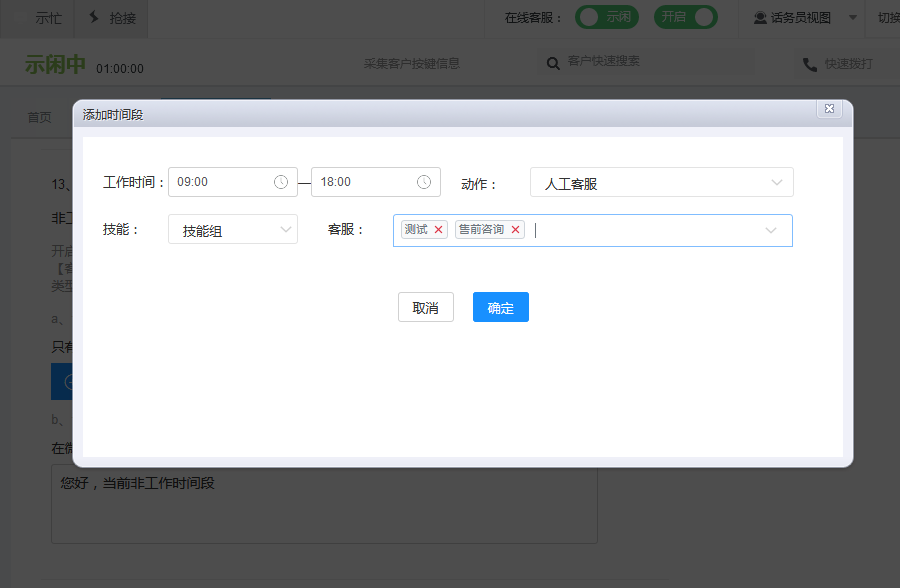Open the 动作 dropdown showing 人工客服
Image resolution: width=900 pixels, height=588 pixels.
pyautogui.click(x=661, y=183)
